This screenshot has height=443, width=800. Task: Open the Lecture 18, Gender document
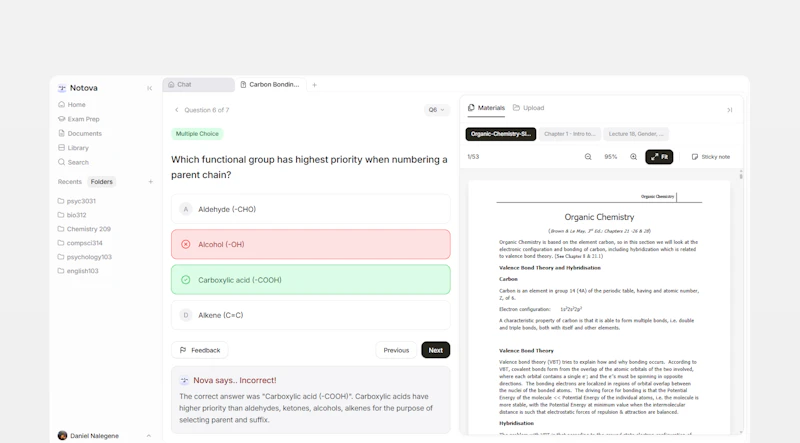636,134
